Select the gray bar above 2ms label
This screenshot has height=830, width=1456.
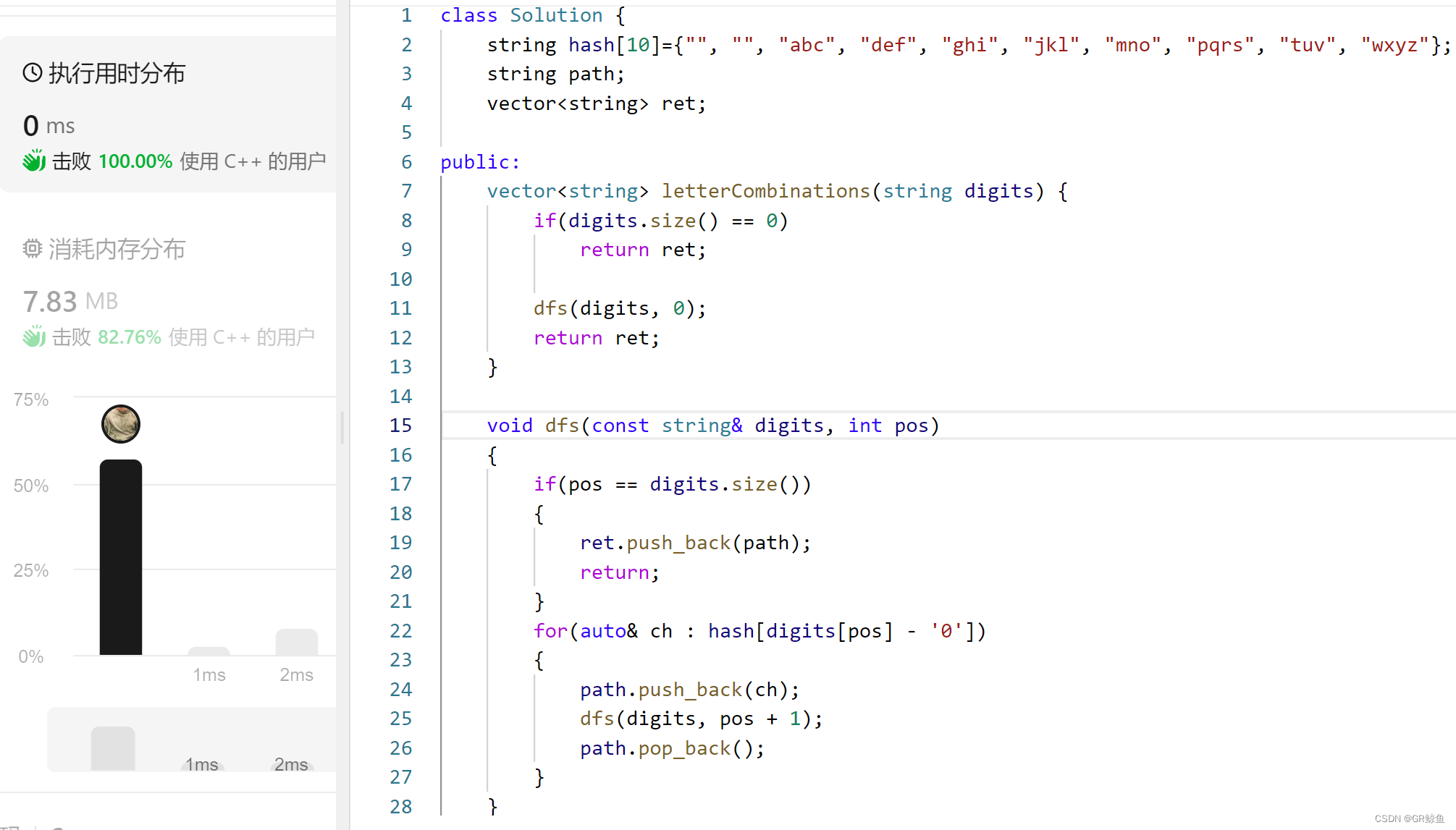point(296,642)
